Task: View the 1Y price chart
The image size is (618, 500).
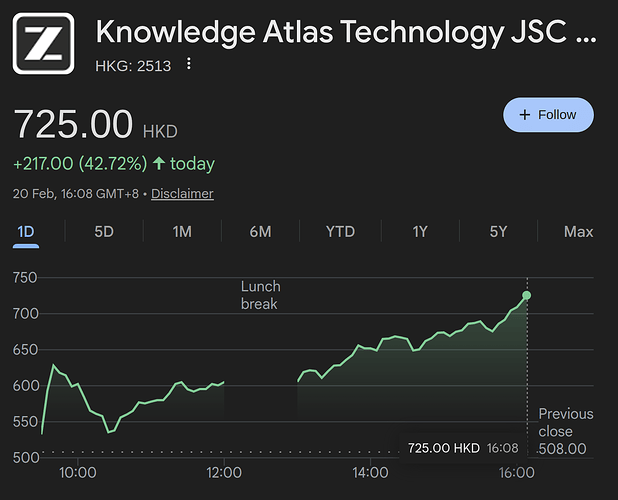Action: click(420, 232)
